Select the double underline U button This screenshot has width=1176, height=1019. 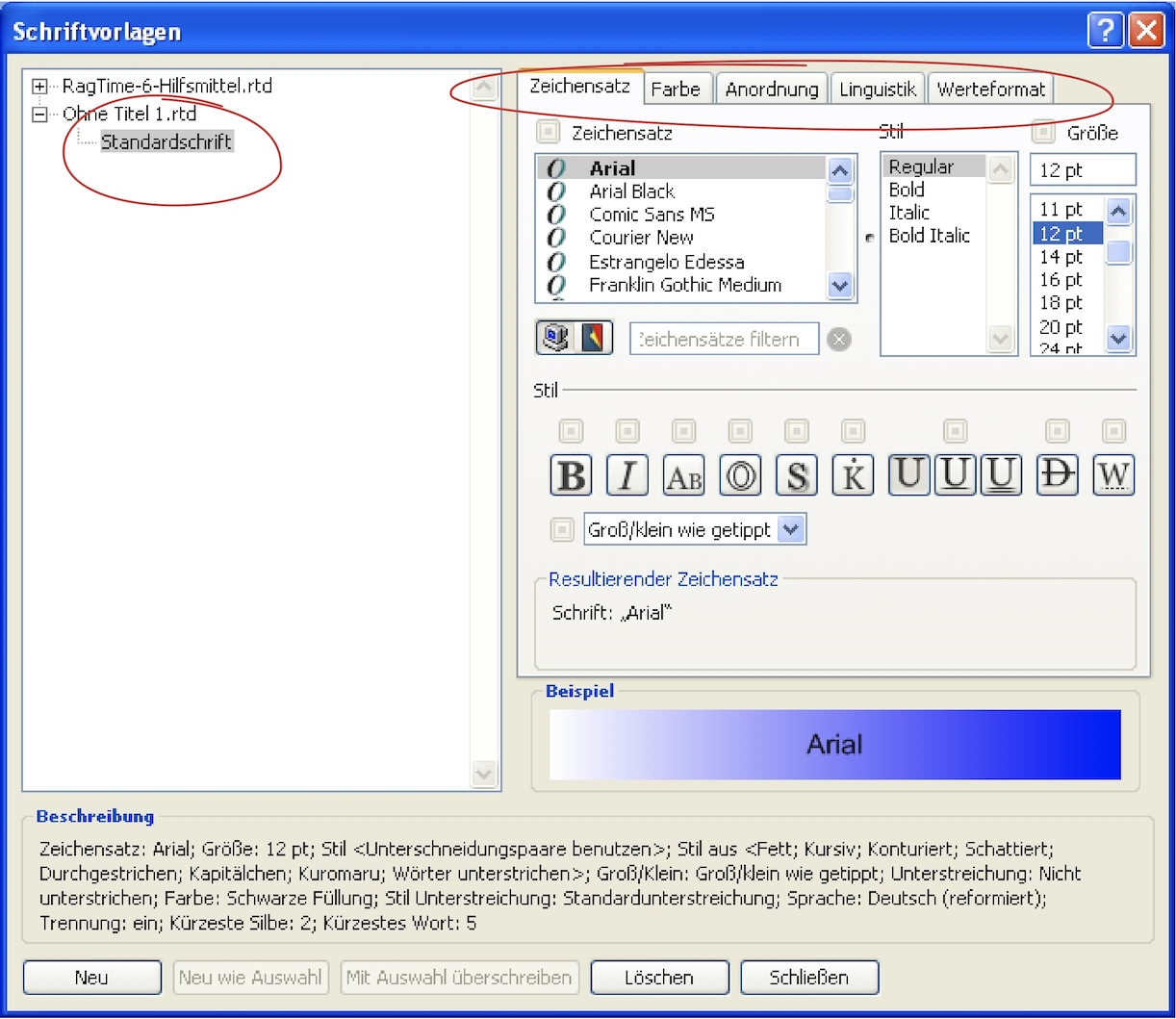[x=1001, y=475]
